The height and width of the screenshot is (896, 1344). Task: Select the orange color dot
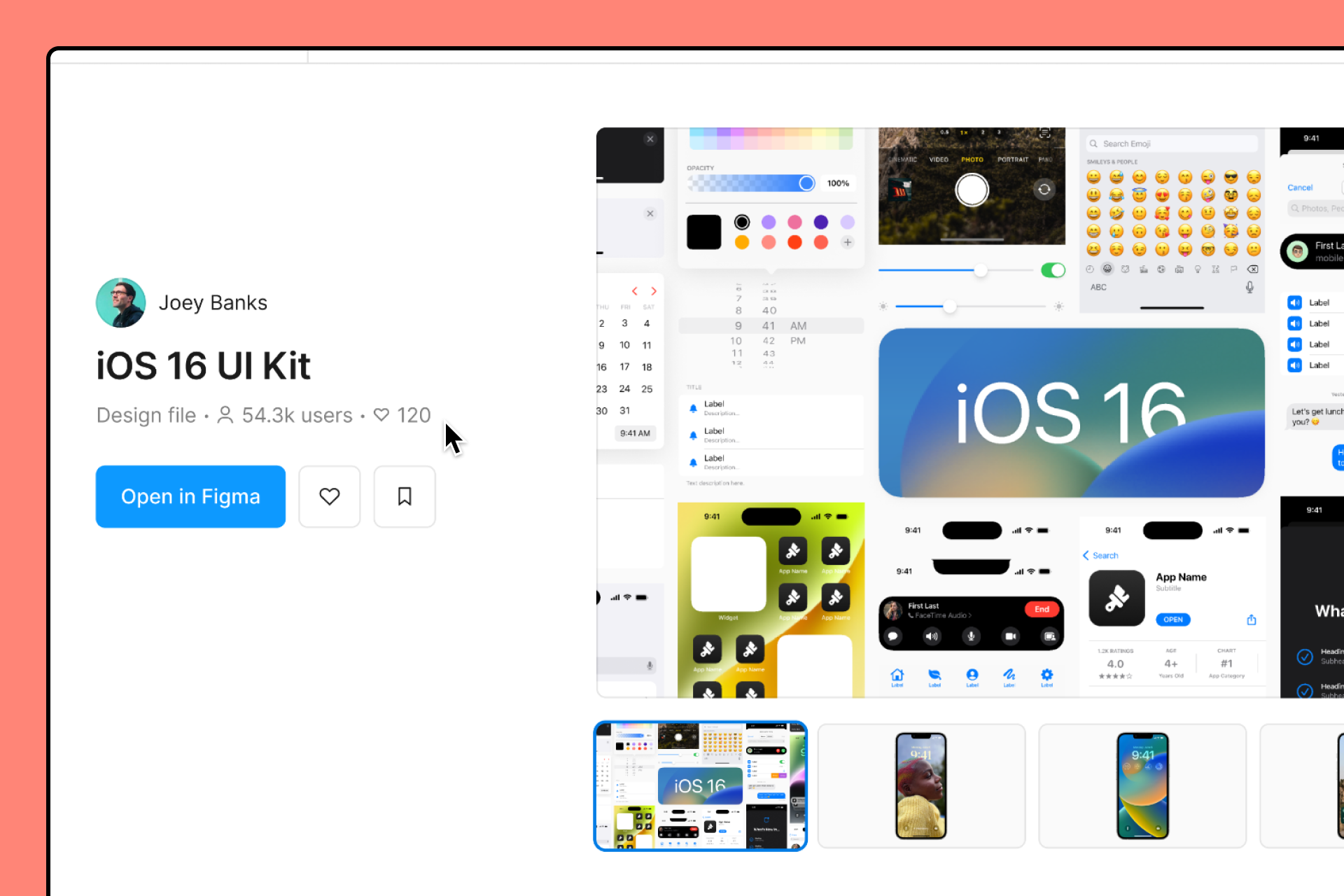pos(742,242)
